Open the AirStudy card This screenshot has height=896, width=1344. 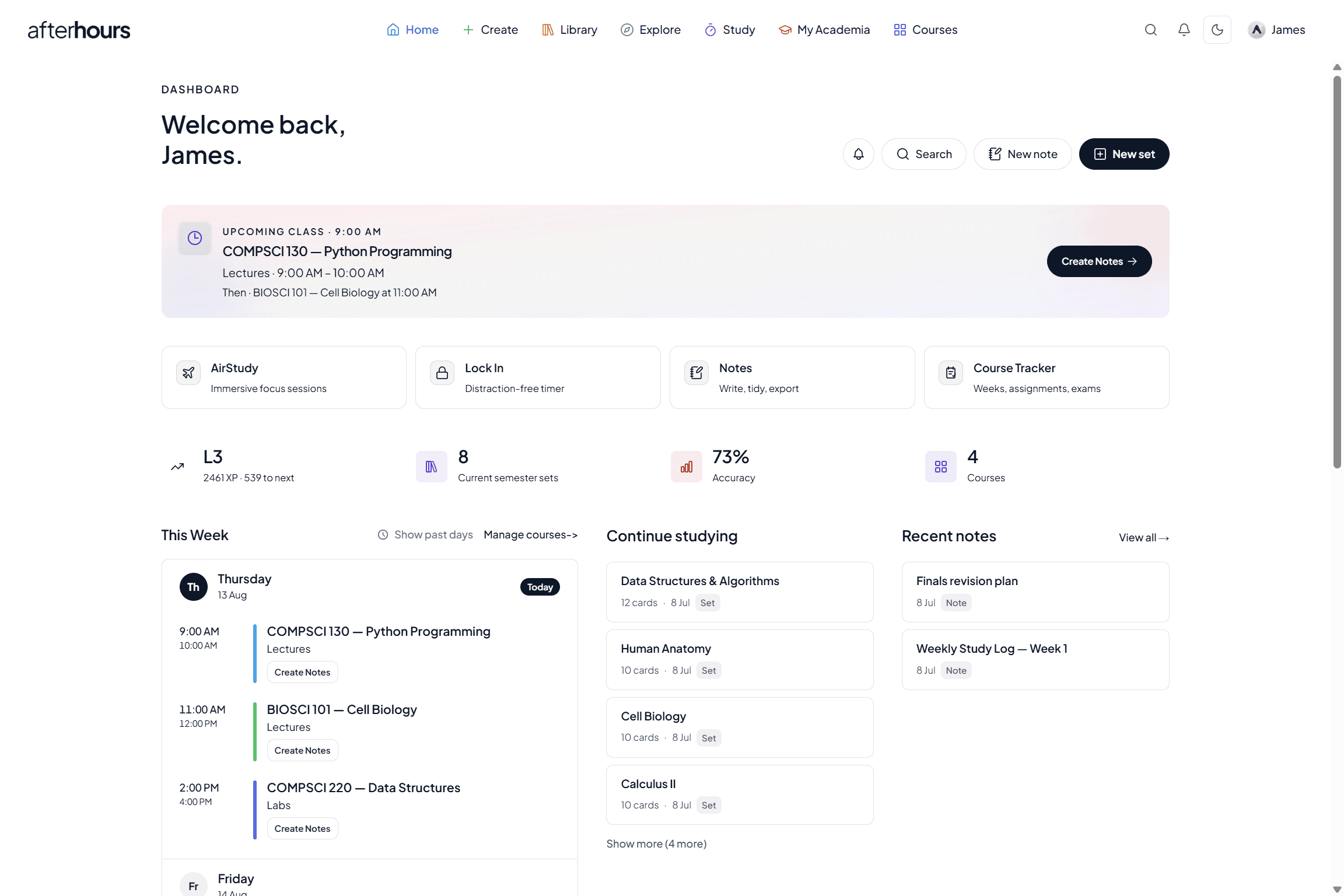(284, 377)
